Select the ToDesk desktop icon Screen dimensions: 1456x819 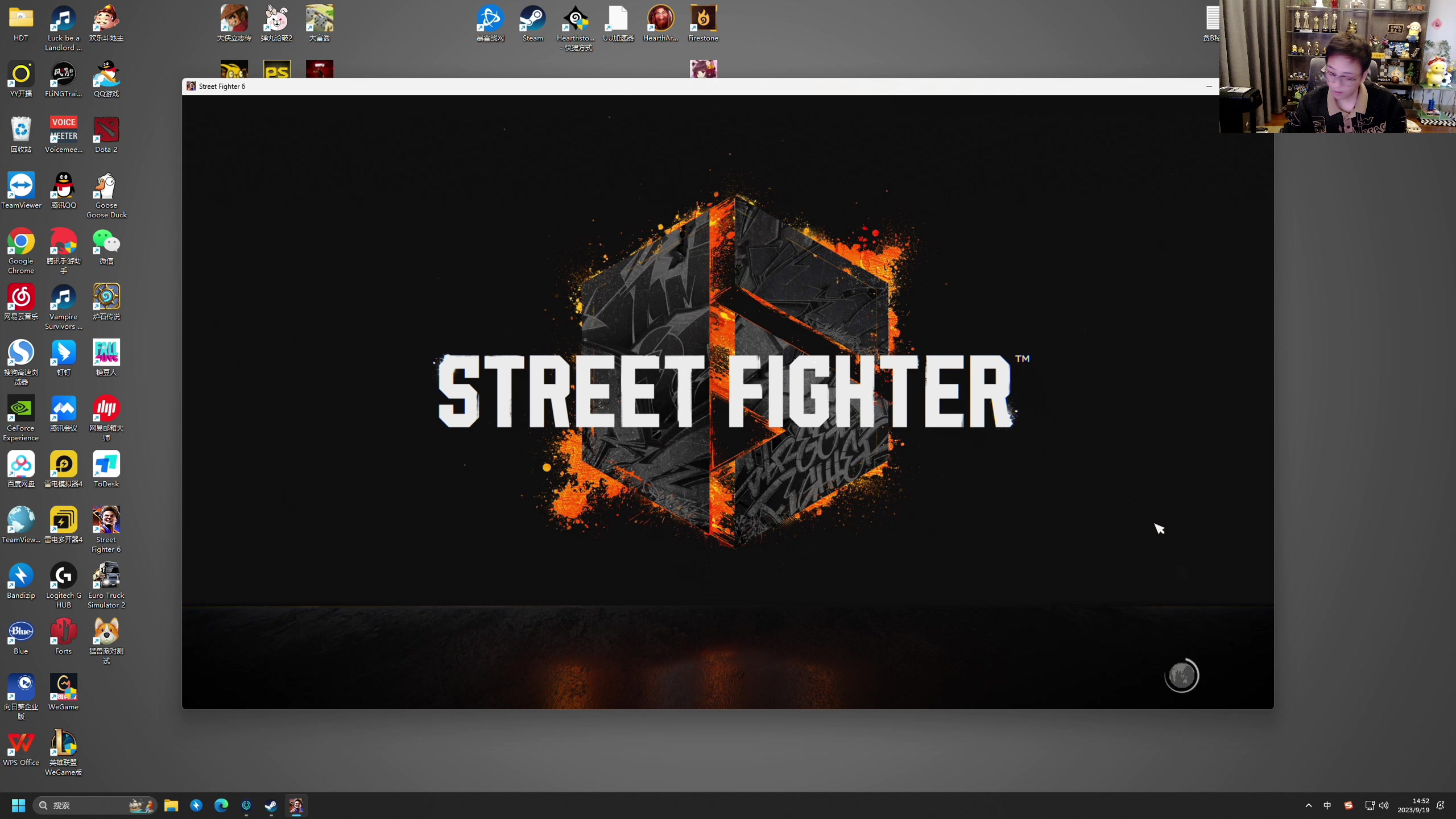point(106,470)
